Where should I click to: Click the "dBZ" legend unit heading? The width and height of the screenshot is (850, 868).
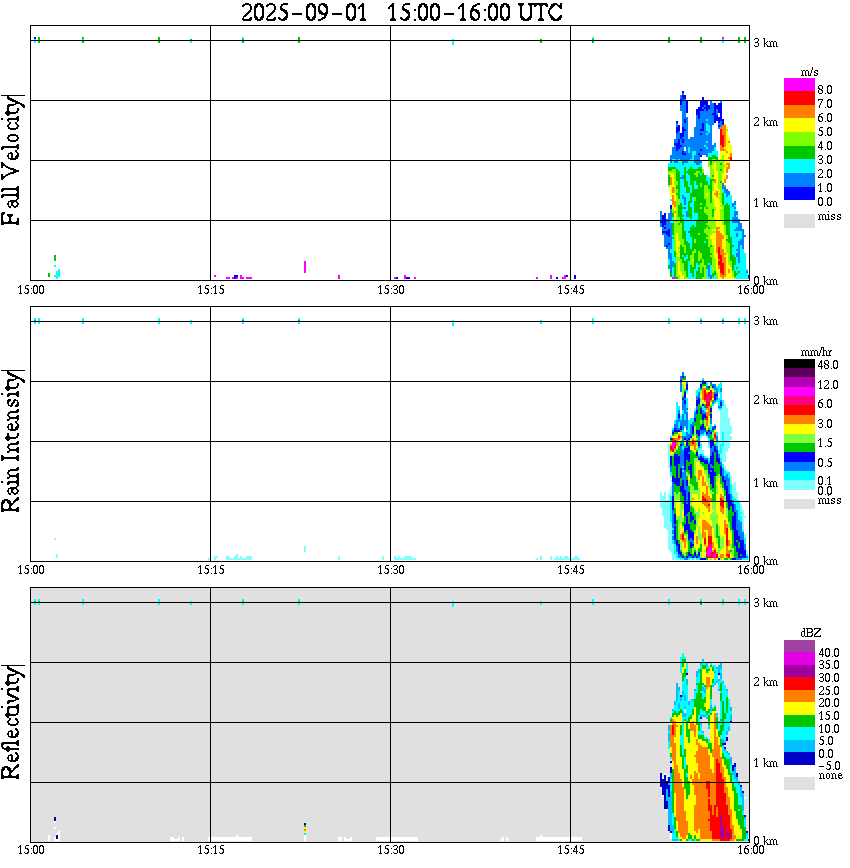[x=811, y=632]
